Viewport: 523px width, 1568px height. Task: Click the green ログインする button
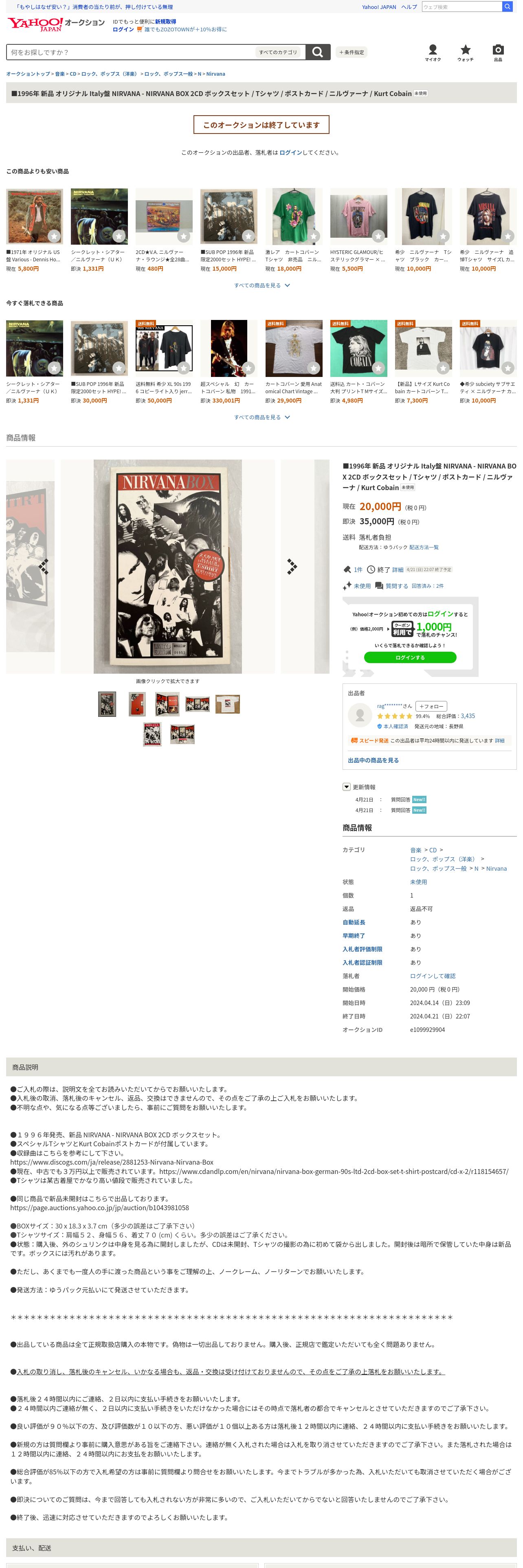tap(410, 657)
